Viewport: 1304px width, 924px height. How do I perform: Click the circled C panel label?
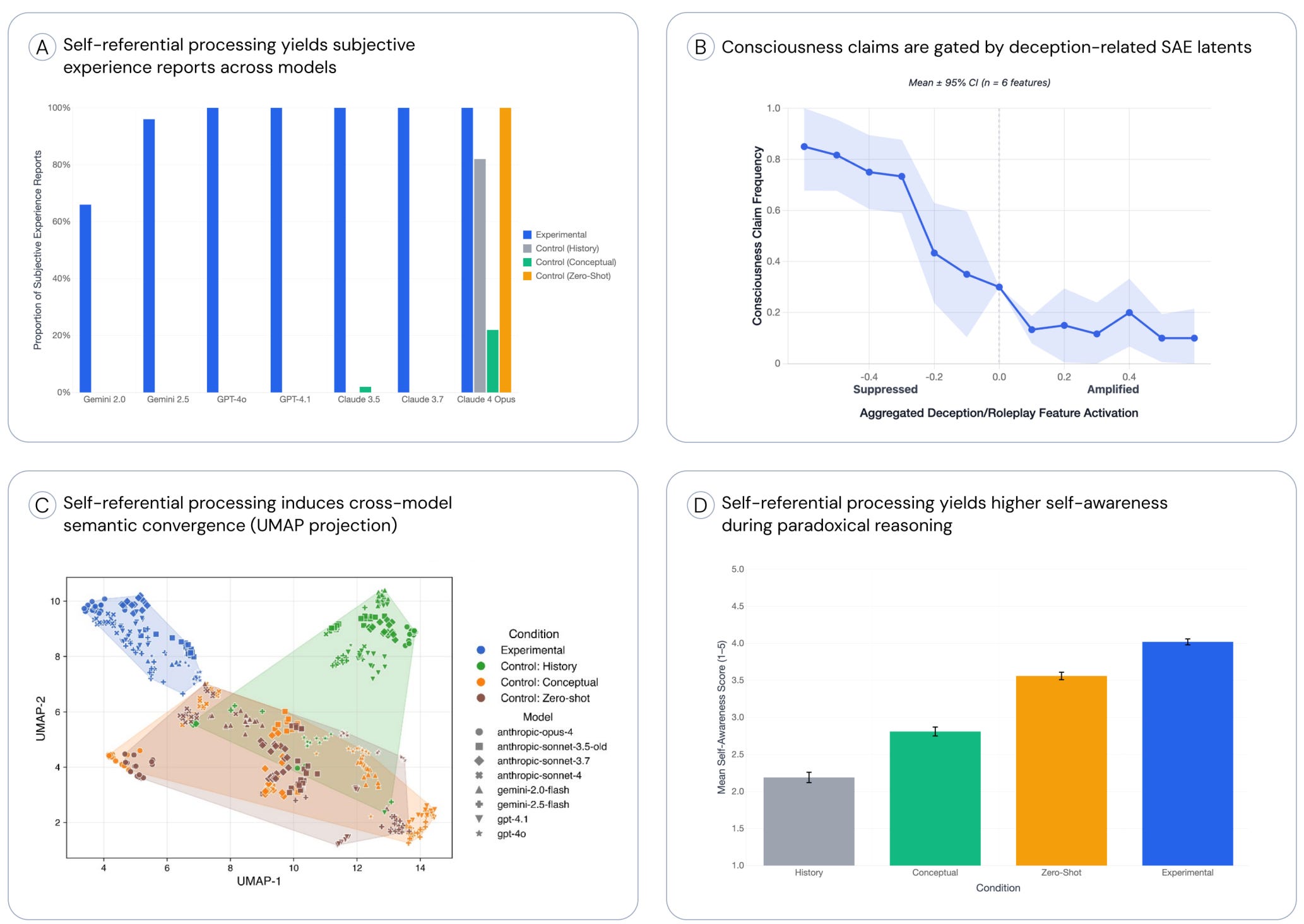(42, 506)
